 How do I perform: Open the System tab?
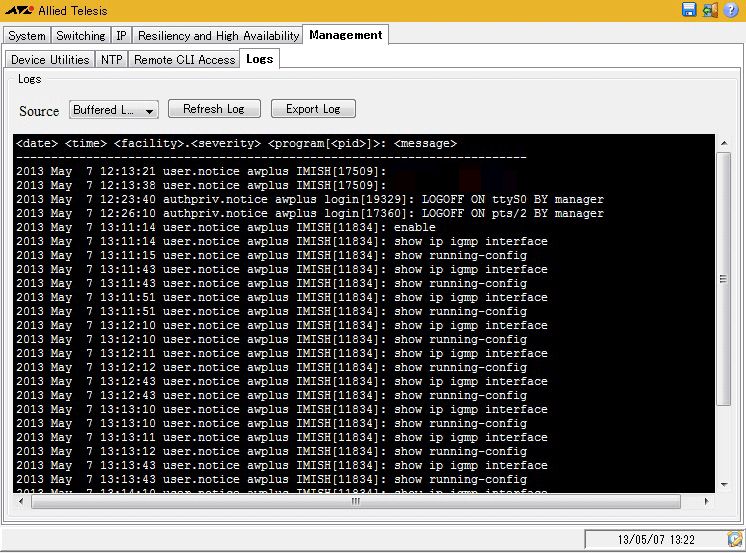click(x=27, y=36)
